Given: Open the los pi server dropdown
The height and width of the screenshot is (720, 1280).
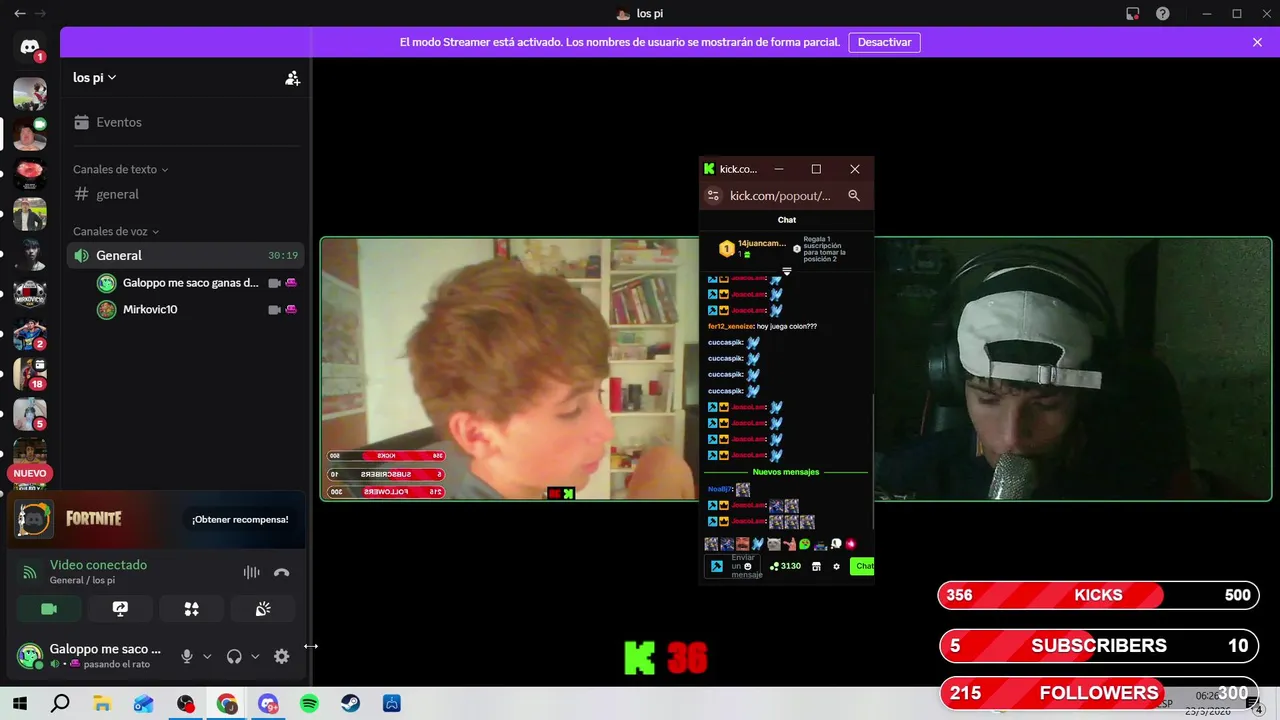Looking at the screenshot, I should tap(95, 78).
